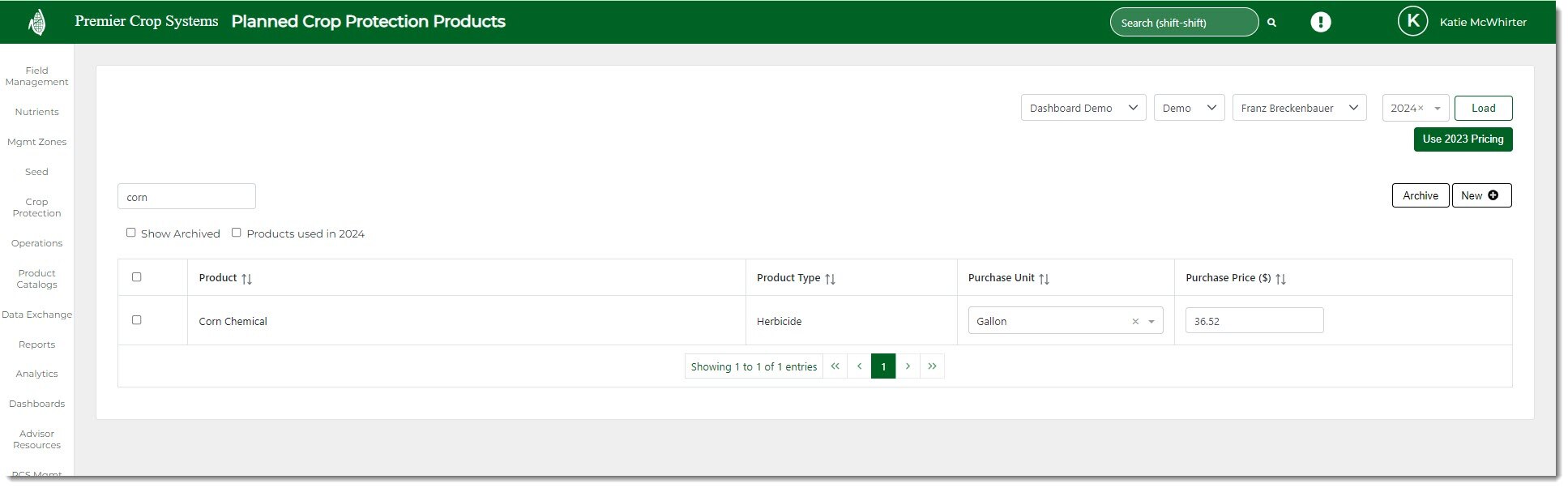
Task: Sort by Purchase Price column arrows
Action: coord(1280,279)
